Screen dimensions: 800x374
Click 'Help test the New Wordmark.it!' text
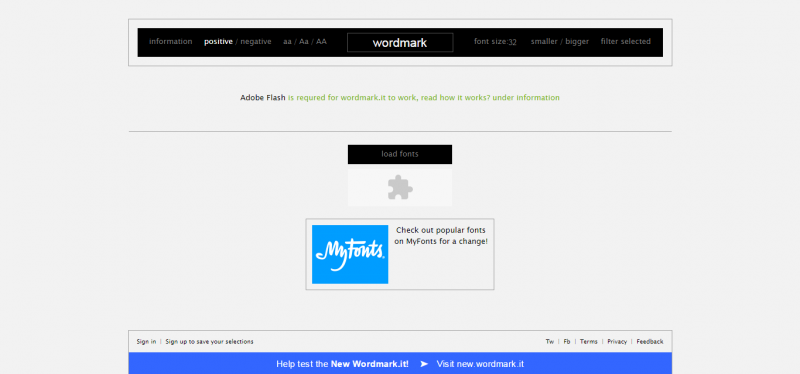pyautogui.click(x=342, y=364)
